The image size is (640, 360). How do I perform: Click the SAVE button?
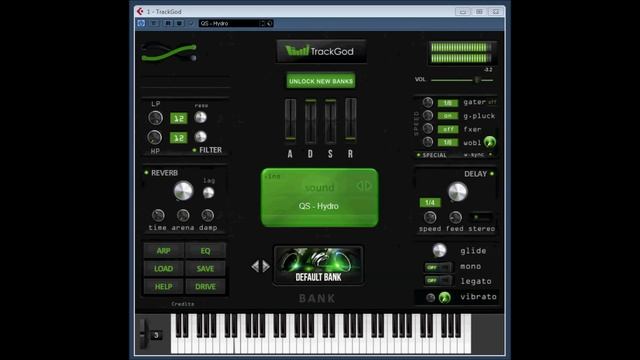point(205,269)
